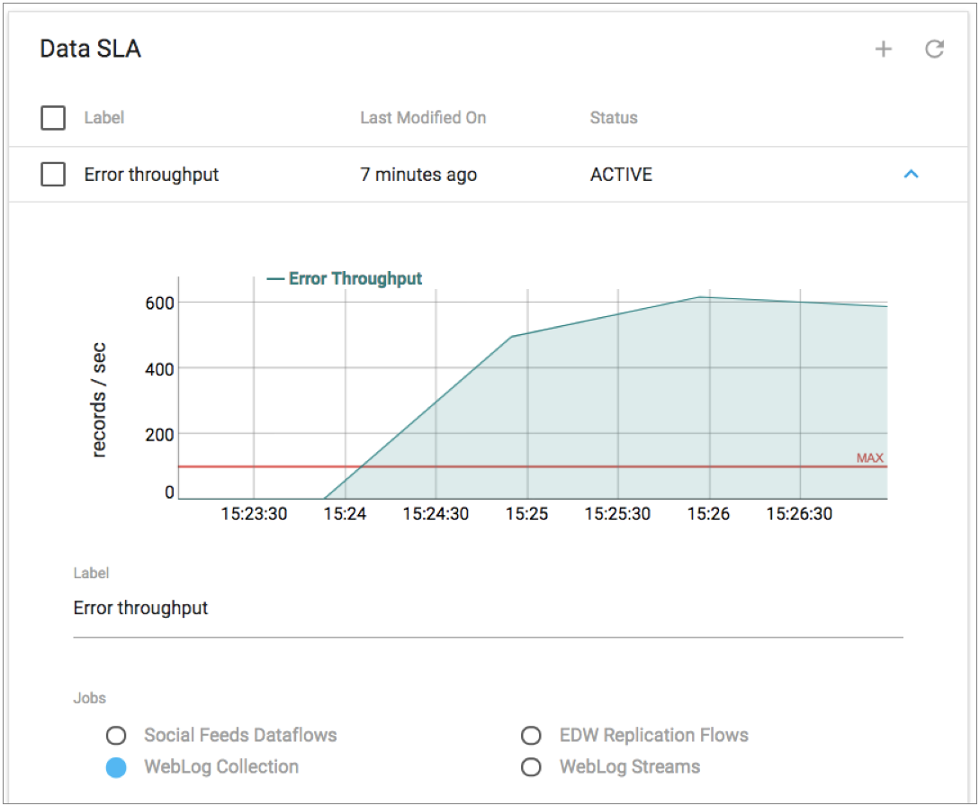The image size is (979, 806).
Task: Click the Data SLA panel title
Action: [x=90, y=49]
